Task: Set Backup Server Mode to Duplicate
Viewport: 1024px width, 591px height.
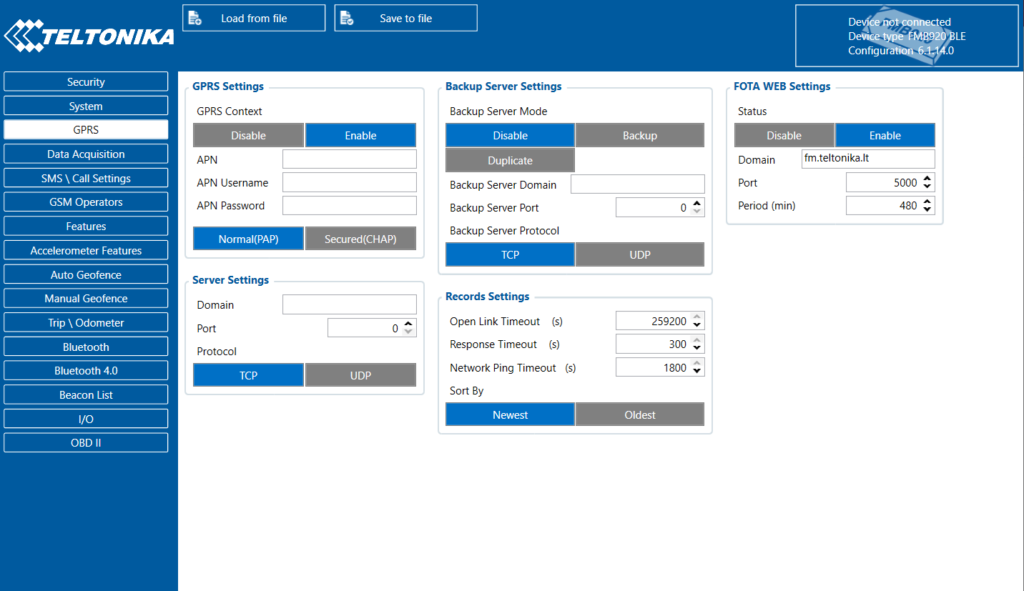Action: (510, 160)
